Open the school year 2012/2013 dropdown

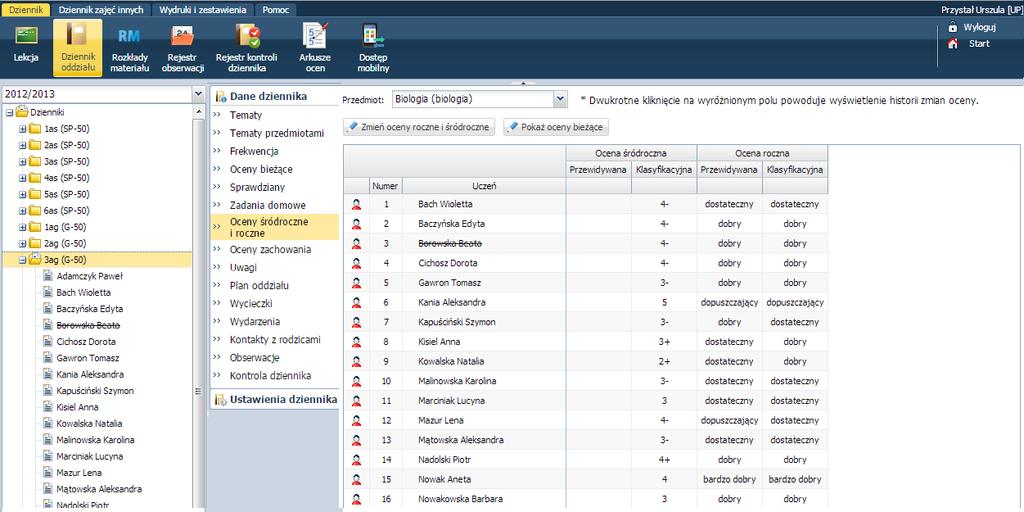pyautogui.click(x=199, y=95)
